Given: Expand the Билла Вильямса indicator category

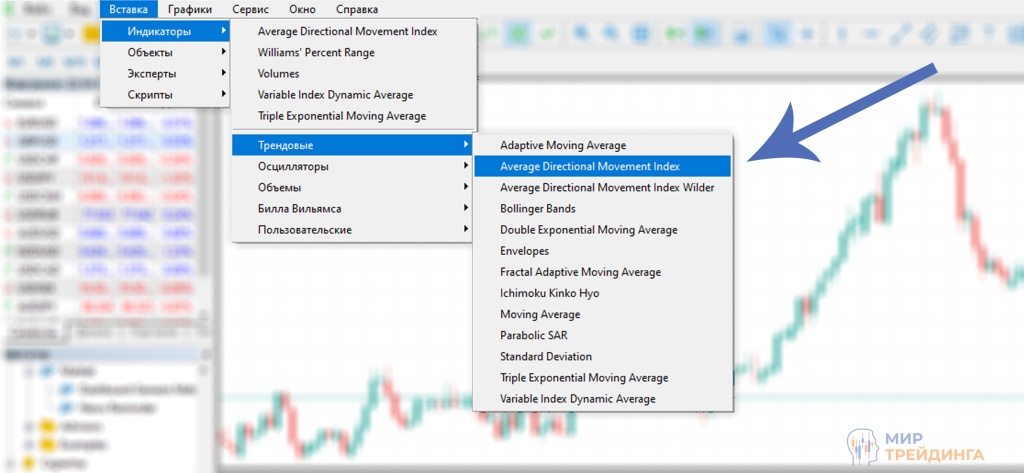Looking at the screenshot, I should click(x=299, y=208).
